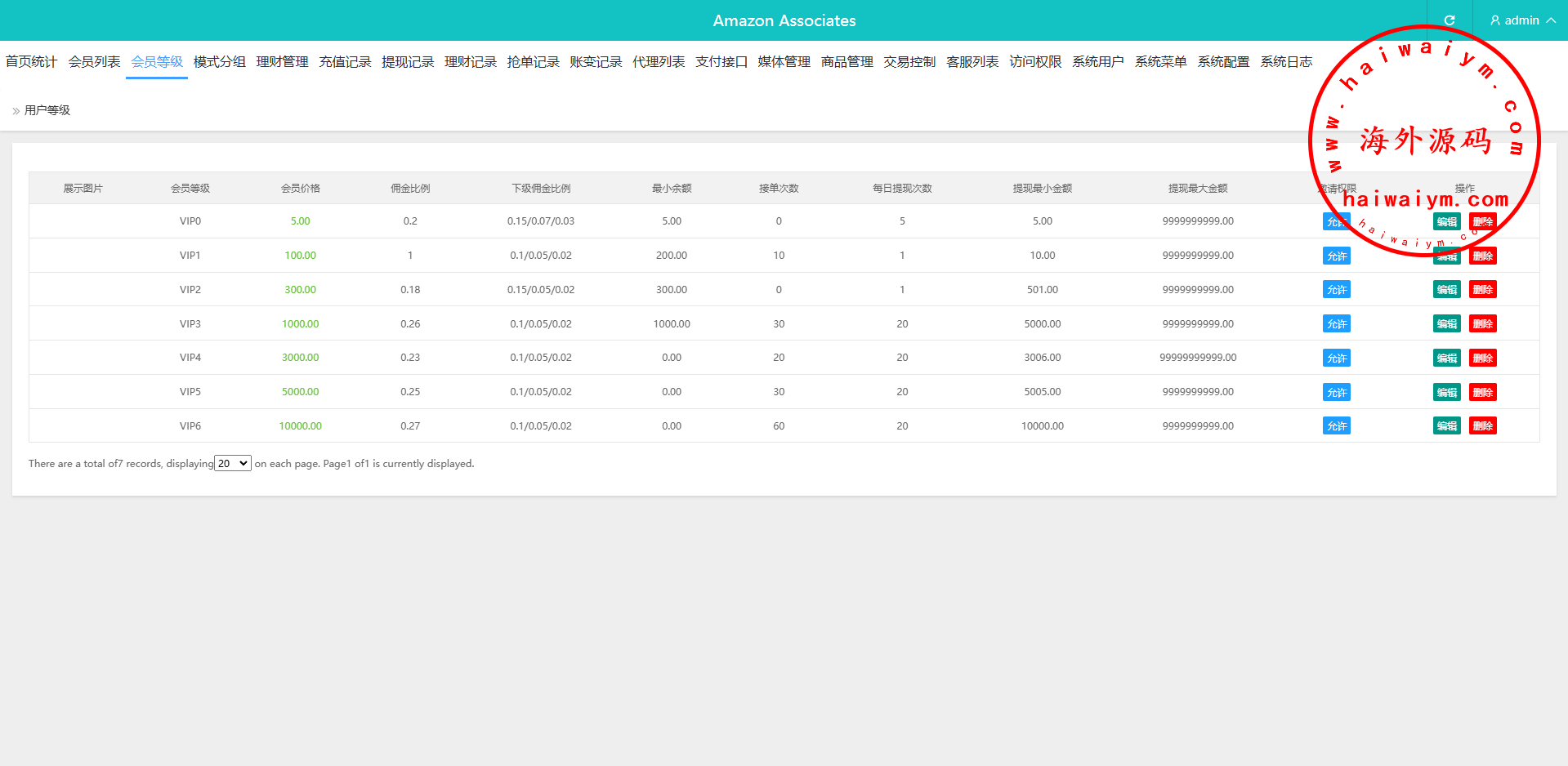Click the breadcrumb arrow before 用户等级
The width and height of the screenshot is (1568, 766).
tap(16, 111)
